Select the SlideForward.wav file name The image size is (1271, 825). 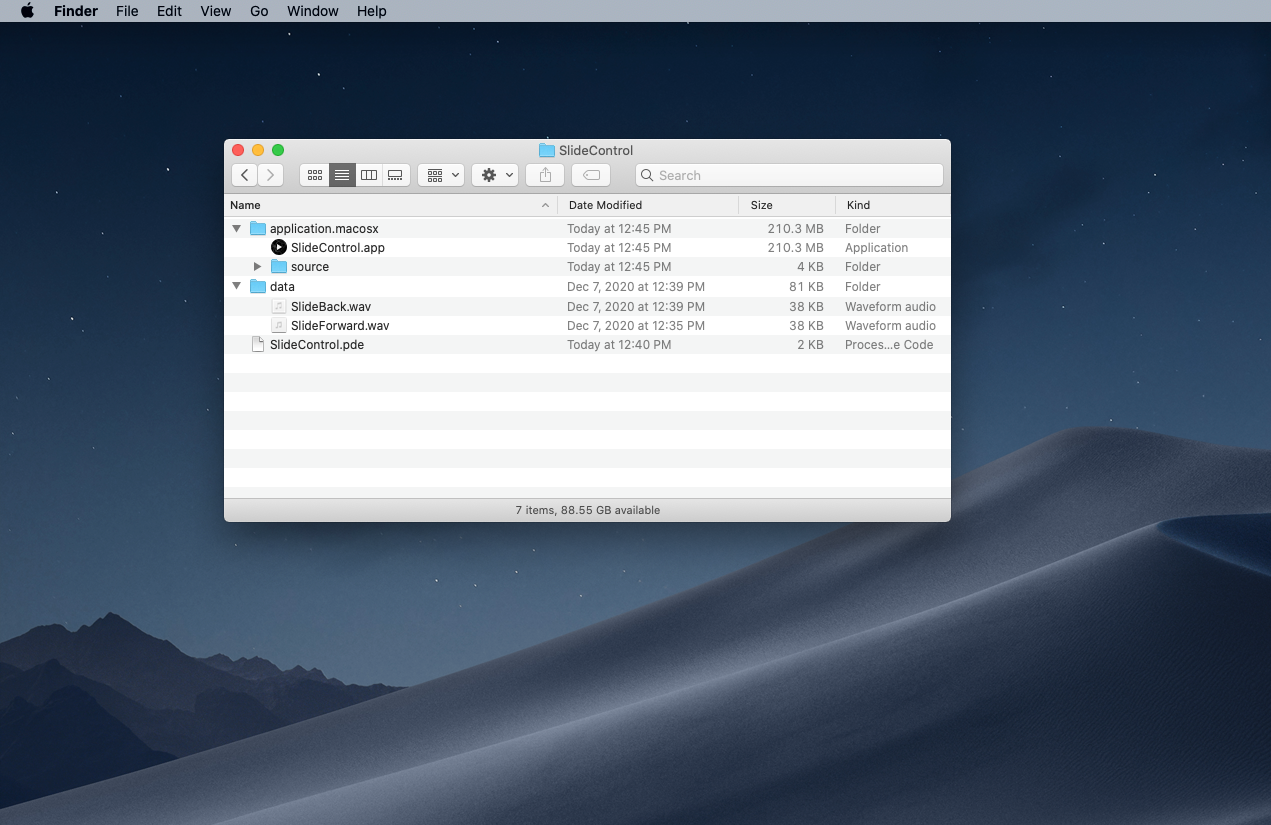click(x=340, y=325)
